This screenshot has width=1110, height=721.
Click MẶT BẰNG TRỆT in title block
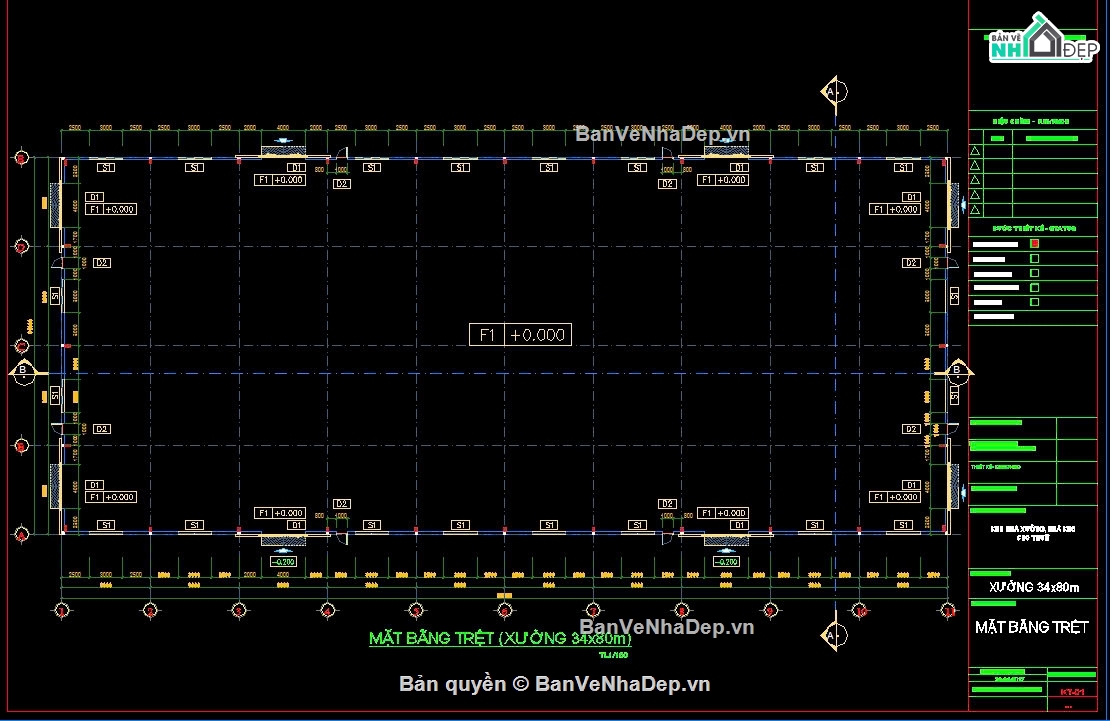click(x=1031, y=627)
